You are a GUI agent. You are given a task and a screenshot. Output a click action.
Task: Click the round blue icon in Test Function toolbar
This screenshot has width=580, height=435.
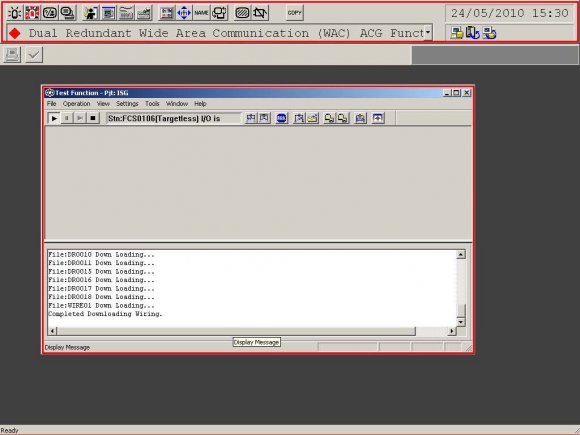281,118
